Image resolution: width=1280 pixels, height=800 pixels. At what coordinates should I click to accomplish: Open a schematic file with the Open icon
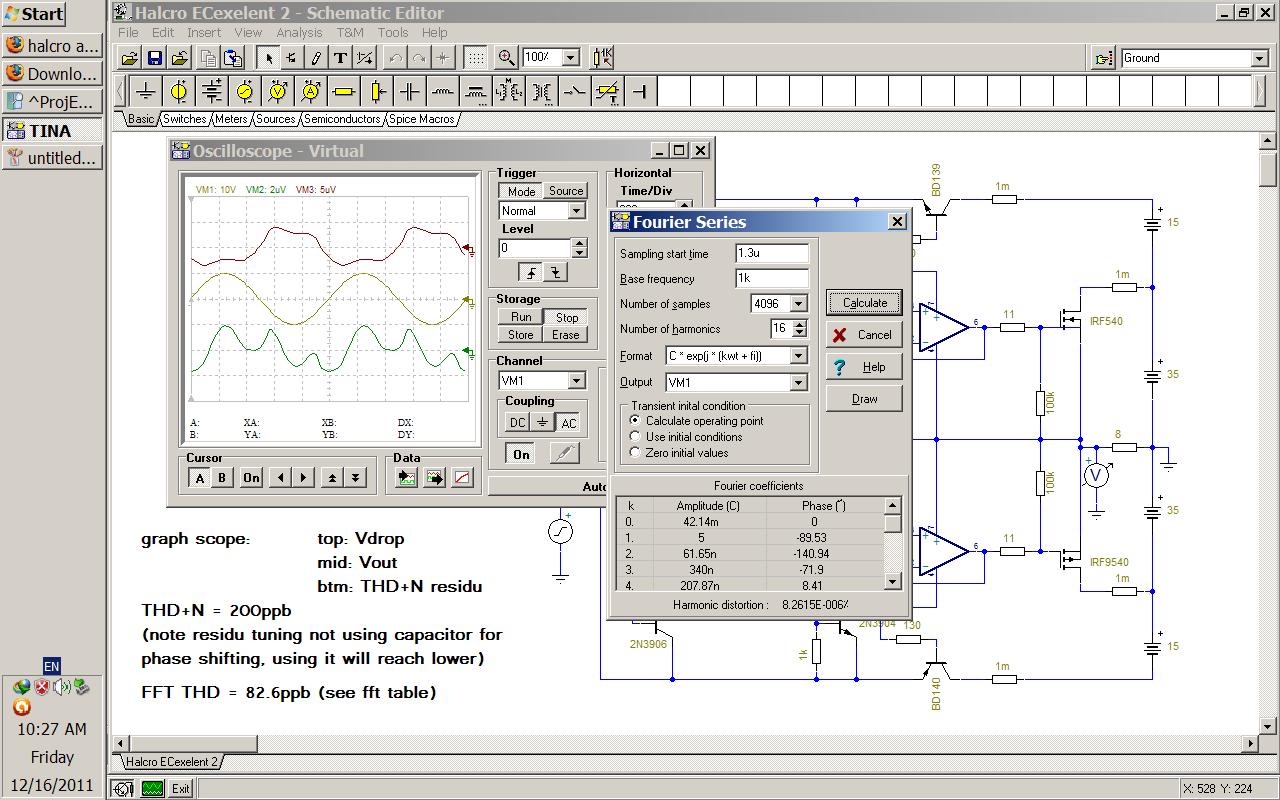pyautogui.click(x=129, y=58)
